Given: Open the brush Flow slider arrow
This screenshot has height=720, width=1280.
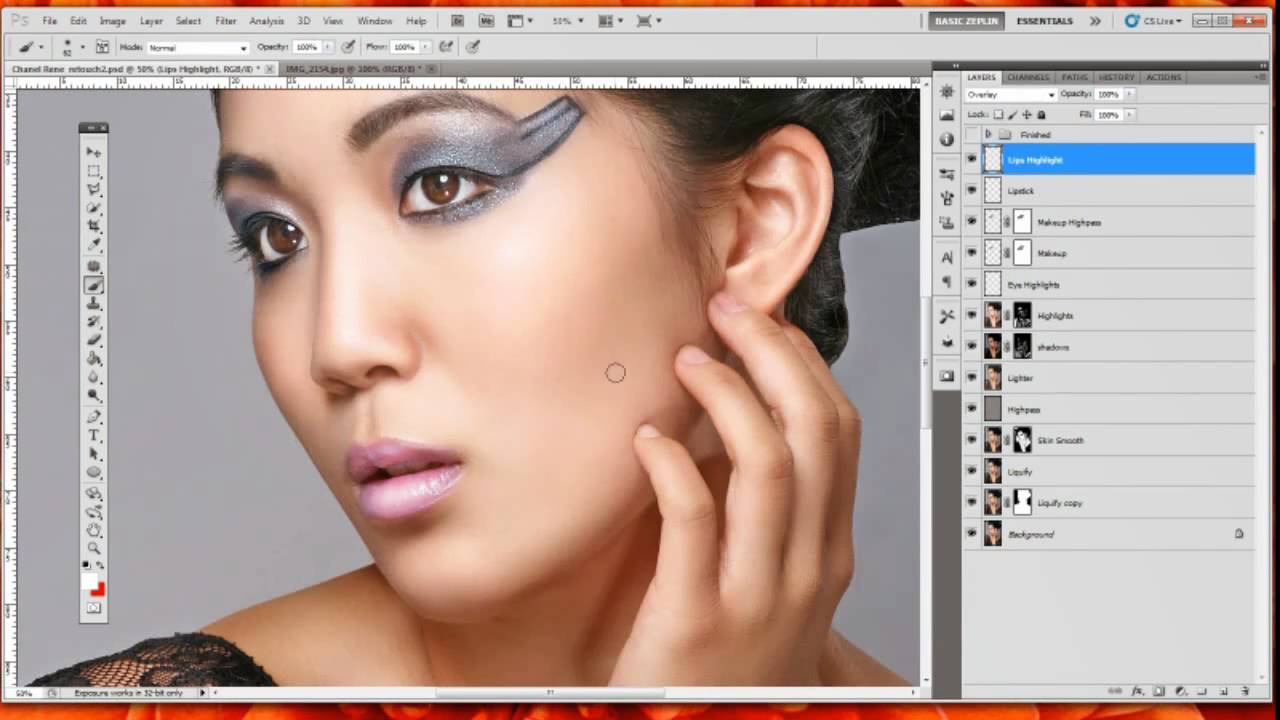Looking at the screenshot, I should pyautogui.click(x=425, y=47).
